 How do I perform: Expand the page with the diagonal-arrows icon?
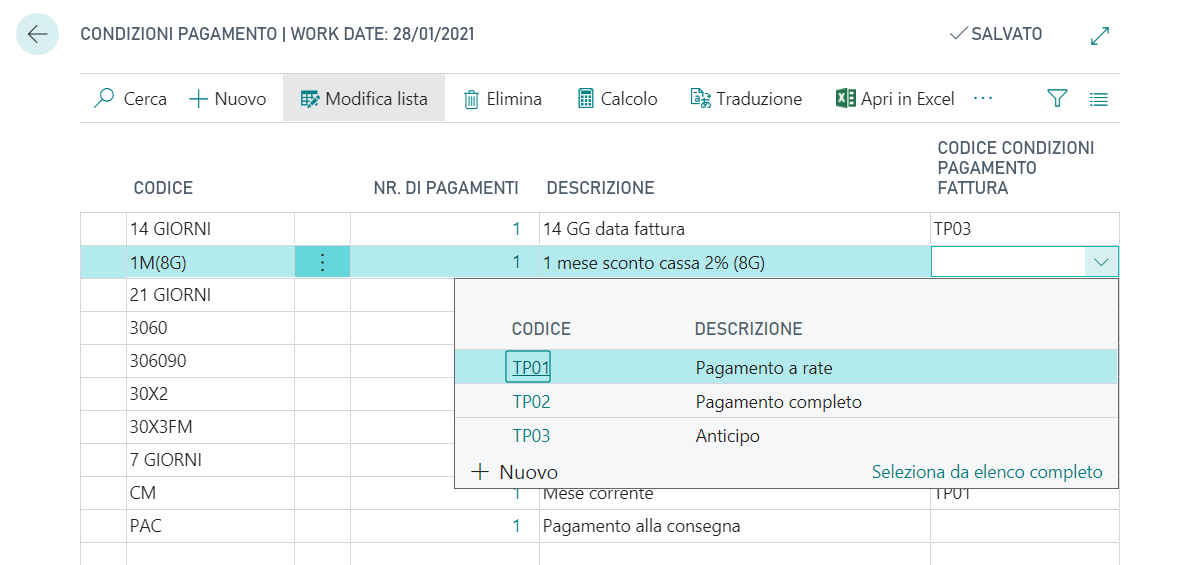click(1100, 35)
